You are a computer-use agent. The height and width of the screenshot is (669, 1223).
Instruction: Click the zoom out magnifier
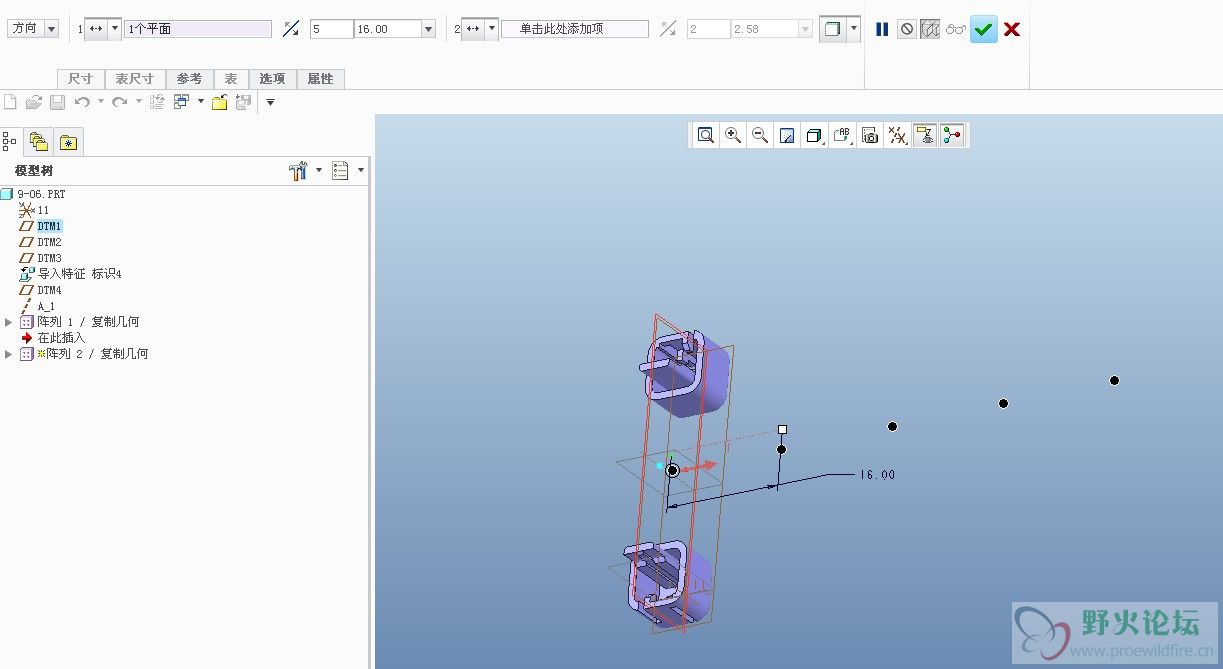pyautogui.click(x=760, y=135)
